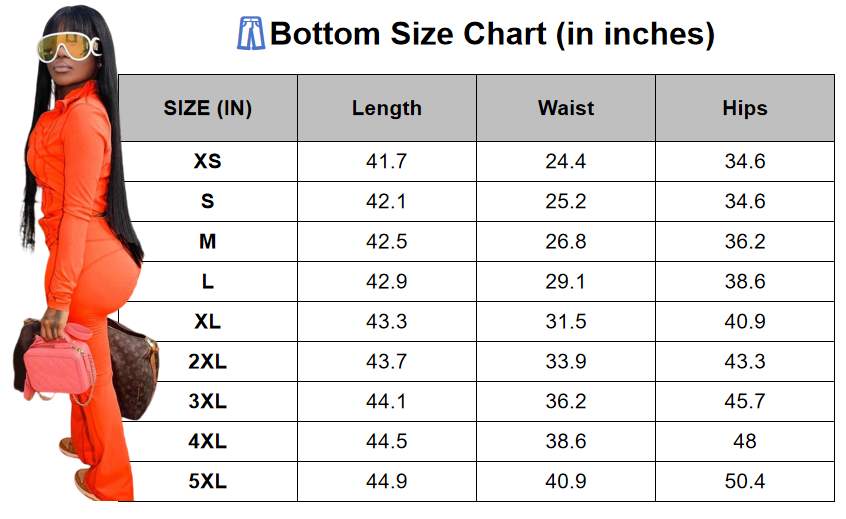Screen dimensions: 846x519
Task: Click the 50.4 hips value for 5XL
Action: (745, 481)
